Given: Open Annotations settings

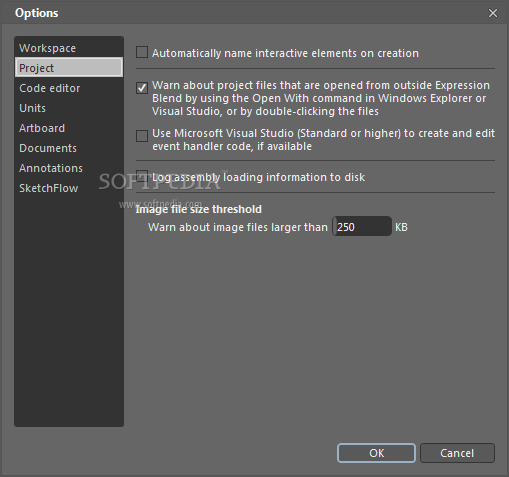Looking at the screenshot, I should 69,168.
